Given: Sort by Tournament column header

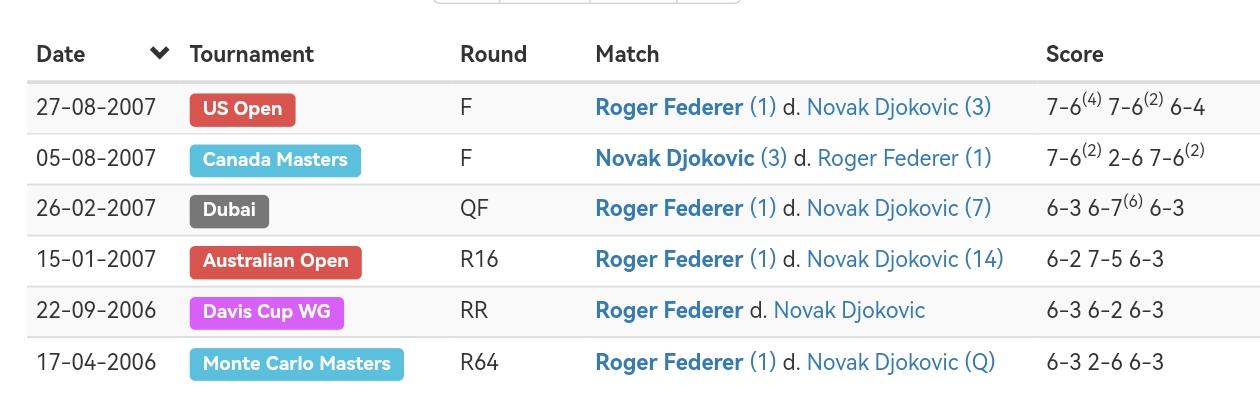Looking at the screenshot, I should coord(252,54).
